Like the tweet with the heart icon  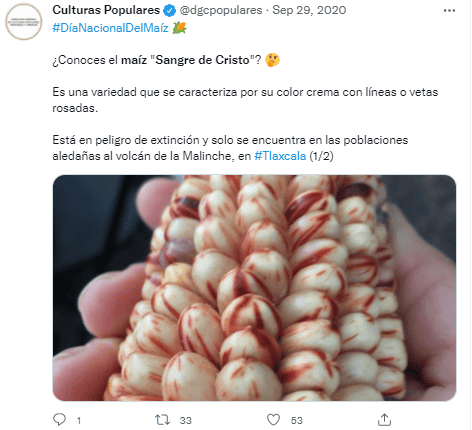click(x=273, y=420)
